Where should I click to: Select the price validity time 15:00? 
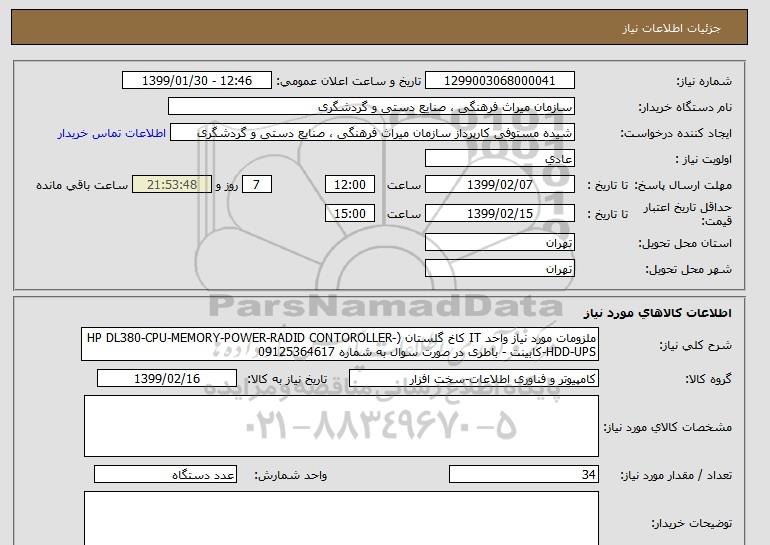350,214
